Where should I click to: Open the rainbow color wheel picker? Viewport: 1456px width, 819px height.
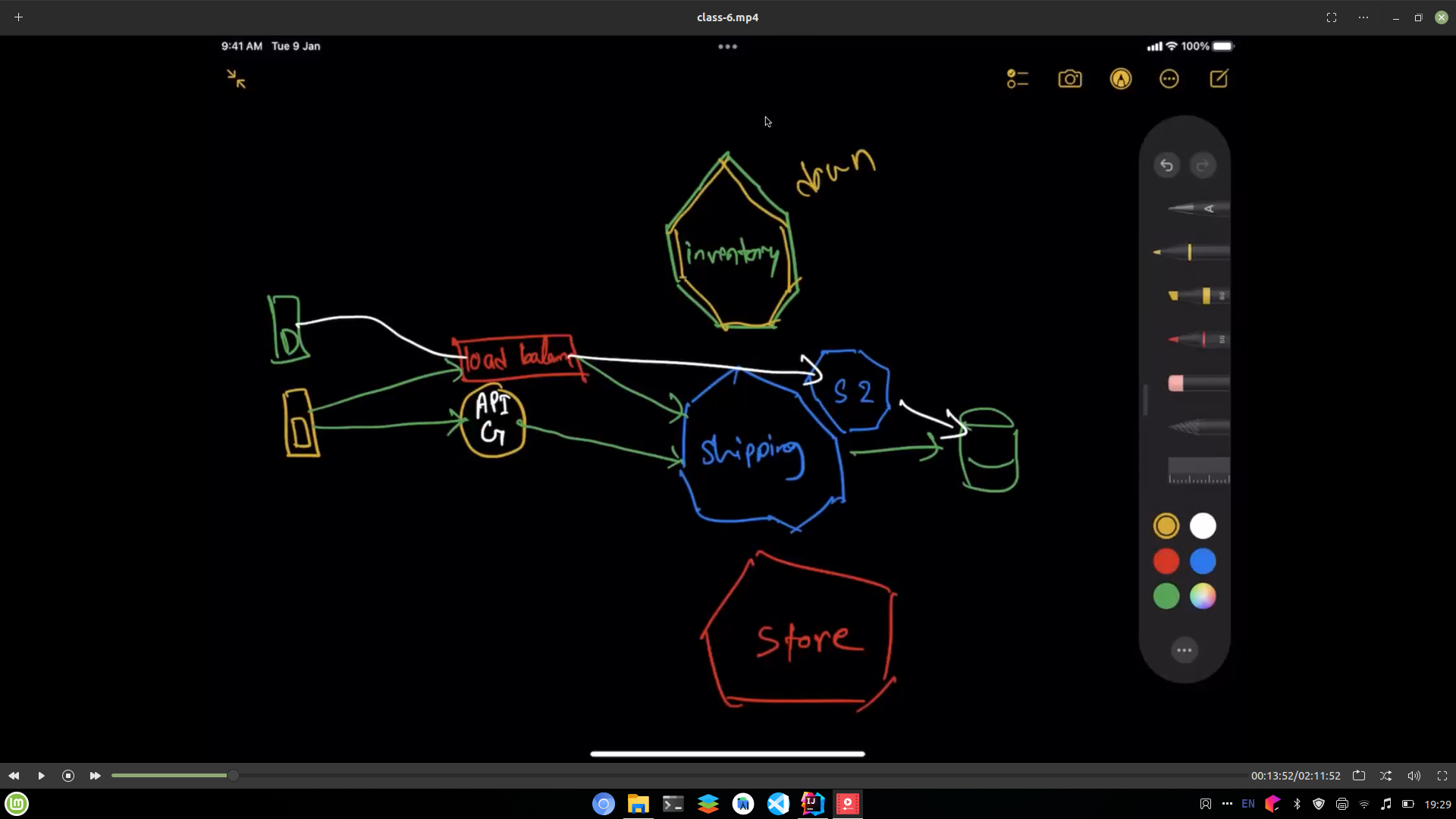click(x=1203, y=596)
